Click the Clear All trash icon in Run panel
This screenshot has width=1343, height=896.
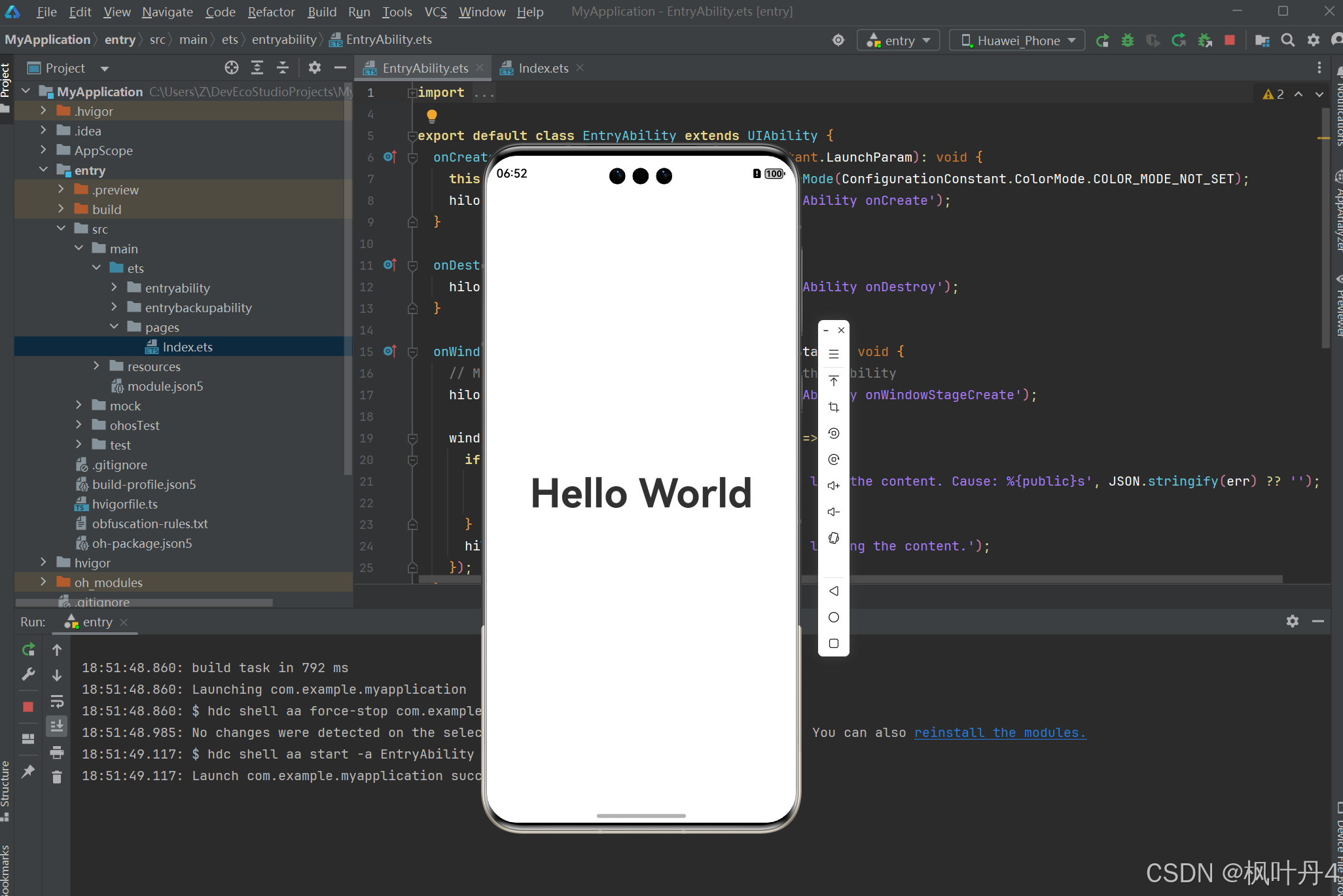[57, 777]
